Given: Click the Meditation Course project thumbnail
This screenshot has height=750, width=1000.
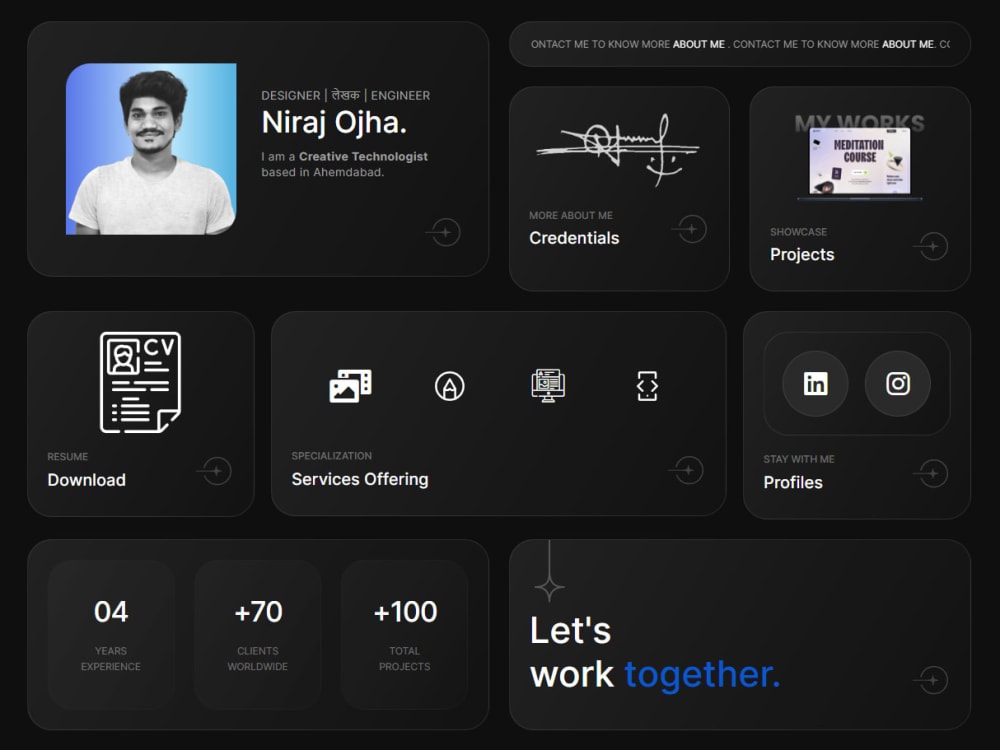Looking at the screenshot, I should pos(858,160).
